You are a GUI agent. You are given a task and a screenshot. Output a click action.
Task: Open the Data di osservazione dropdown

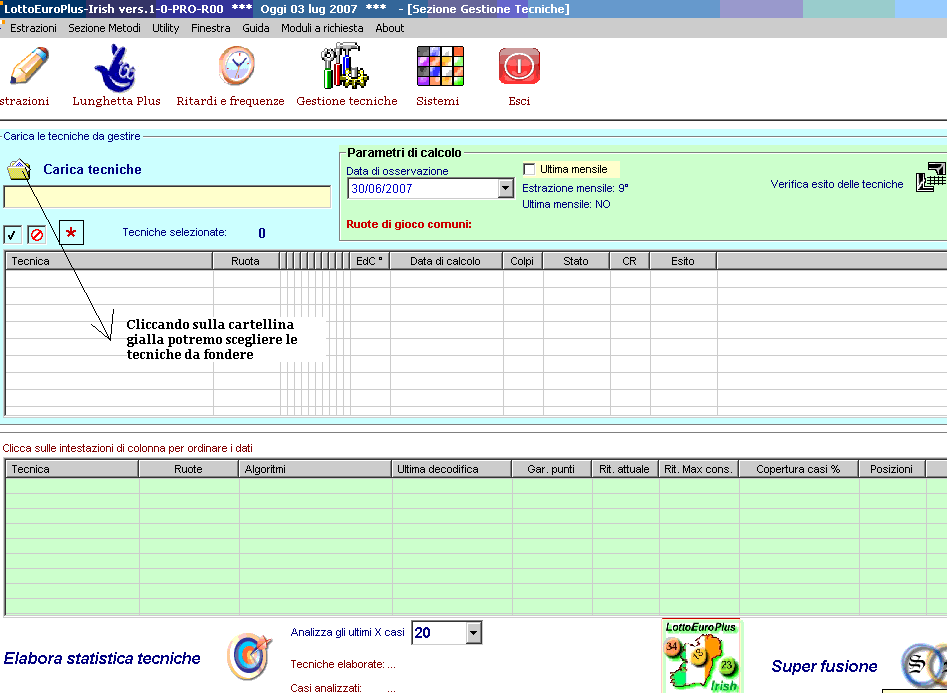(x=506, y=189)
